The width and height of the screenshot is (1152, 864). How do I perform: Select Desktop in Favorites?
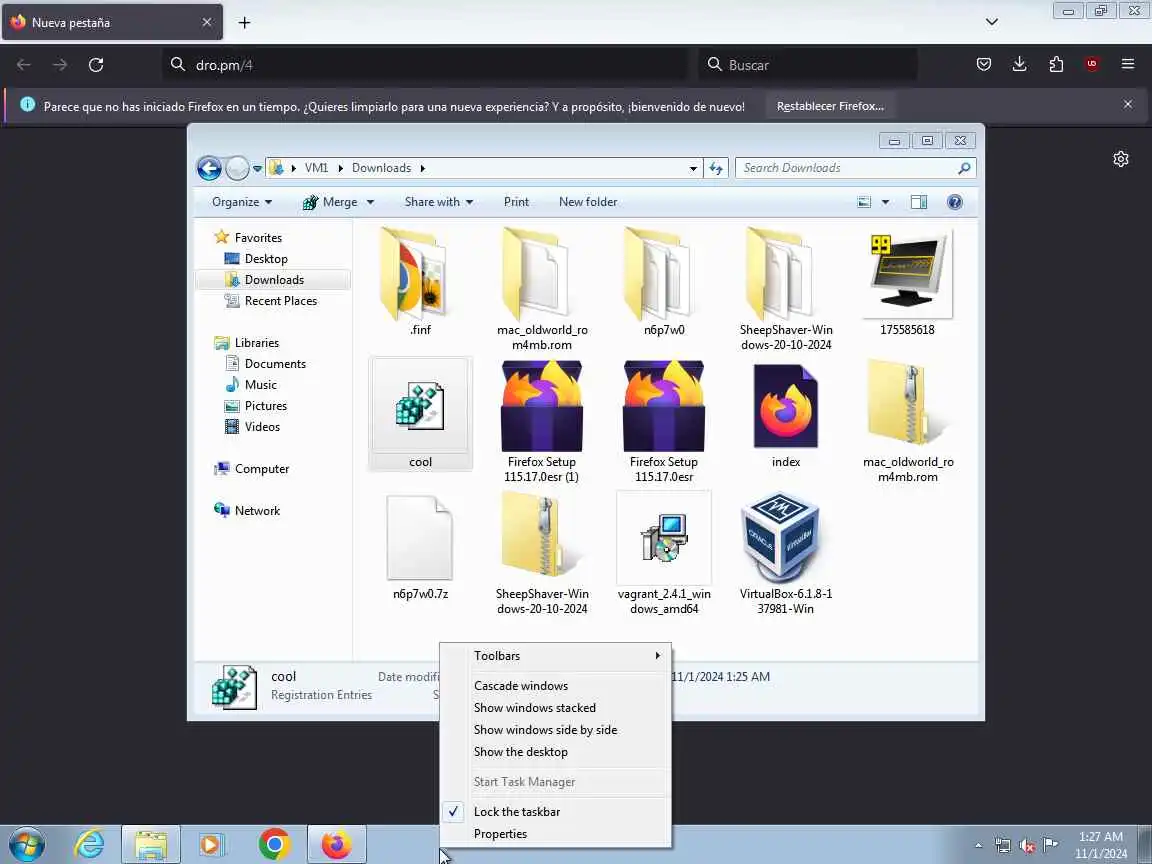point(266,259)
